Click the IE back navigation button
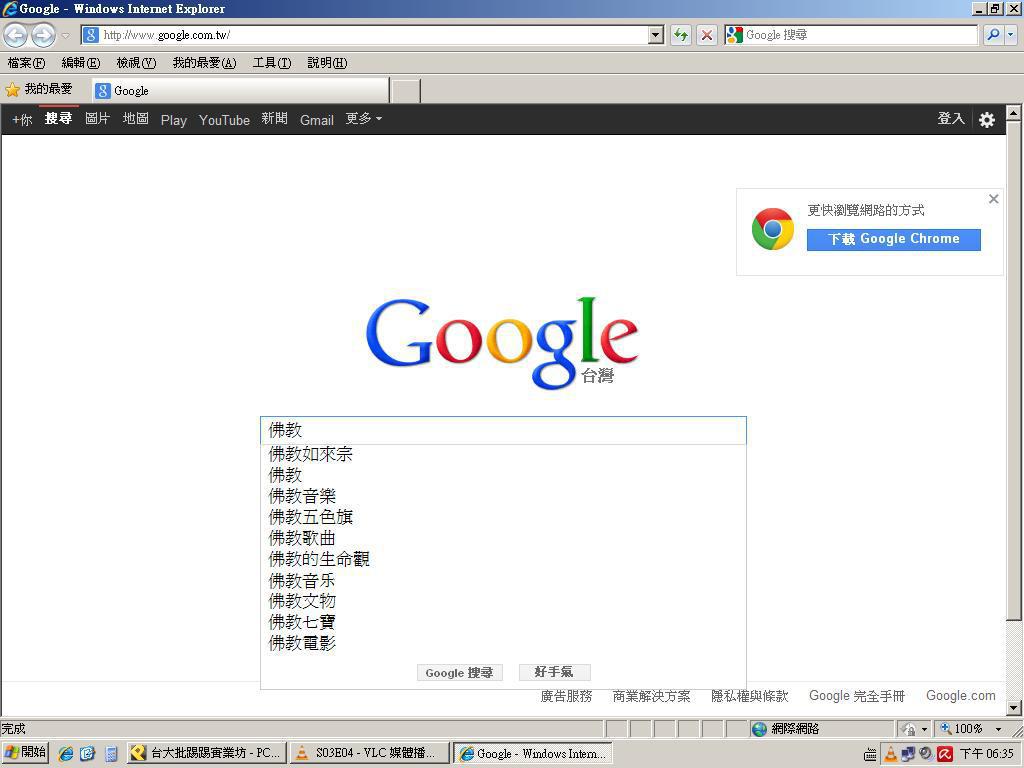The image size is (1024, 768). click(15, 35)
